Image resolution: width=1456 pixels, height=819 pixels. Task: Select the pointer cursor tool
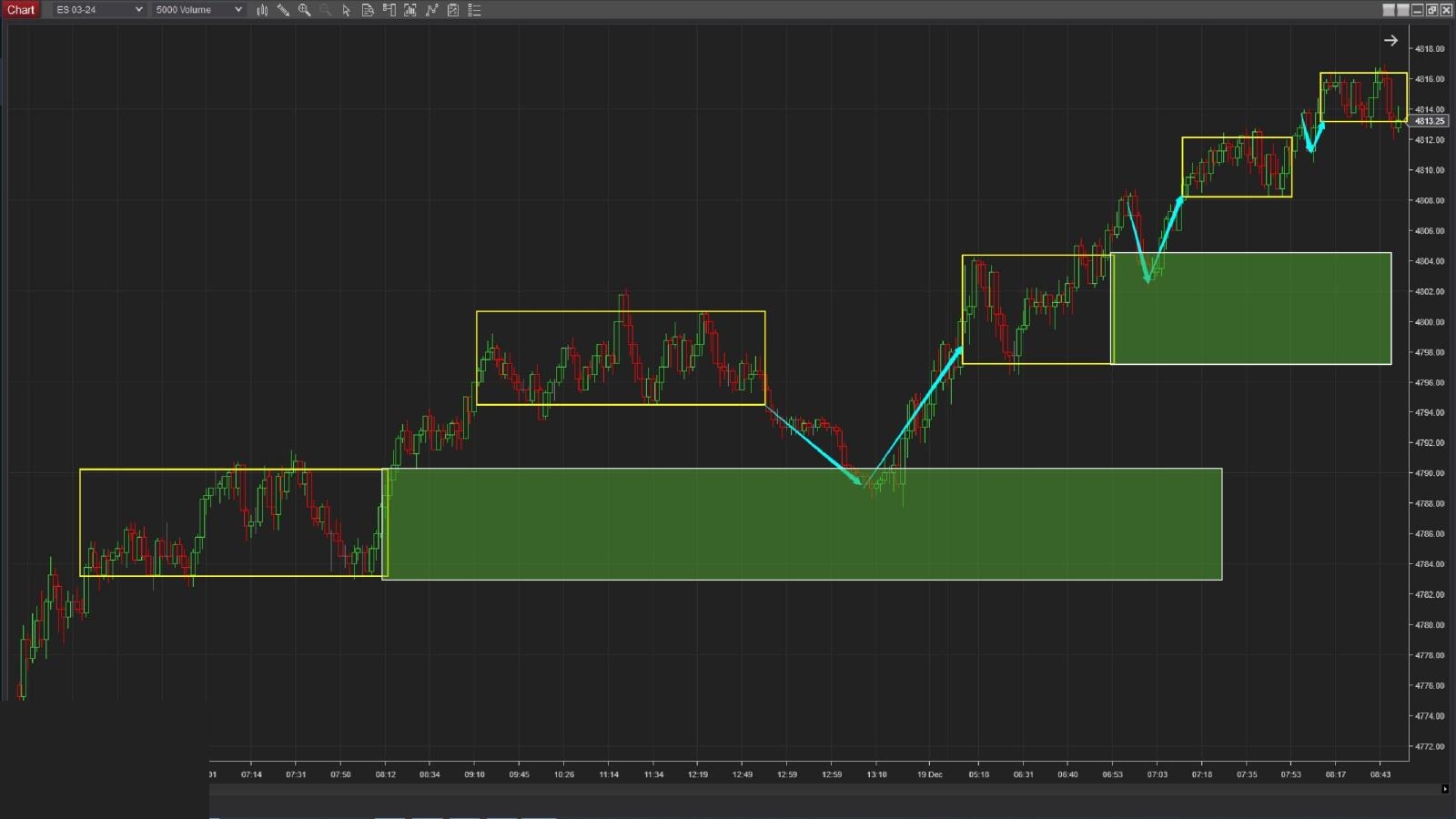pos(347,10)
